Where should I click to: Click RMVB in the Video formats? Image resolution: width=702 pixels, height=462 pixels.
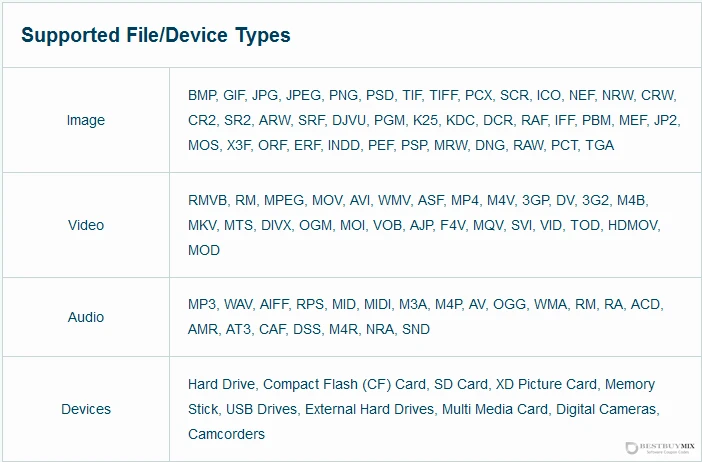(207, 200)
